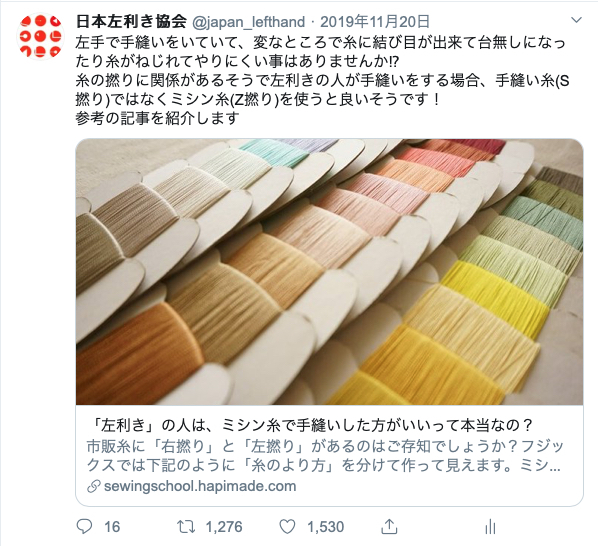Expand the tweet options chevron
The width and height of the screenshot is (598, 546).
click(576, 20)
